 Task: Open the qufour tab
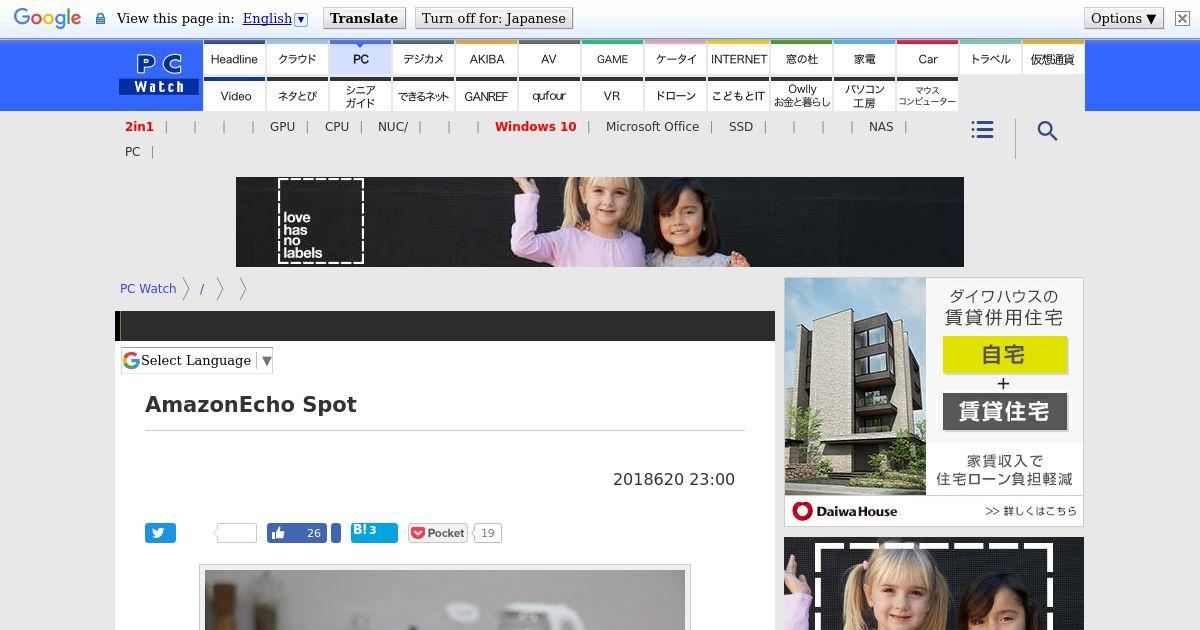point(549,95)
